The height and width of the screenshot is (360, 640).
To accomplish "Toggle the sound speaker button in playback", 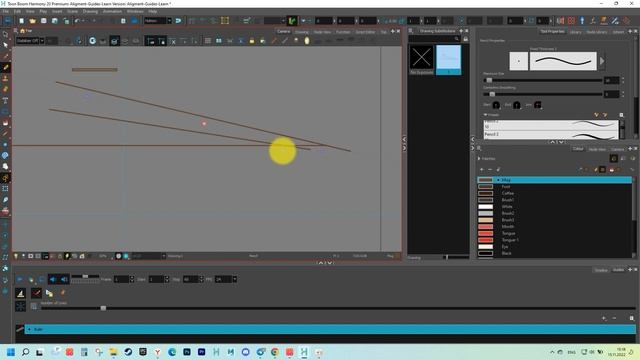I will point(53,279).
